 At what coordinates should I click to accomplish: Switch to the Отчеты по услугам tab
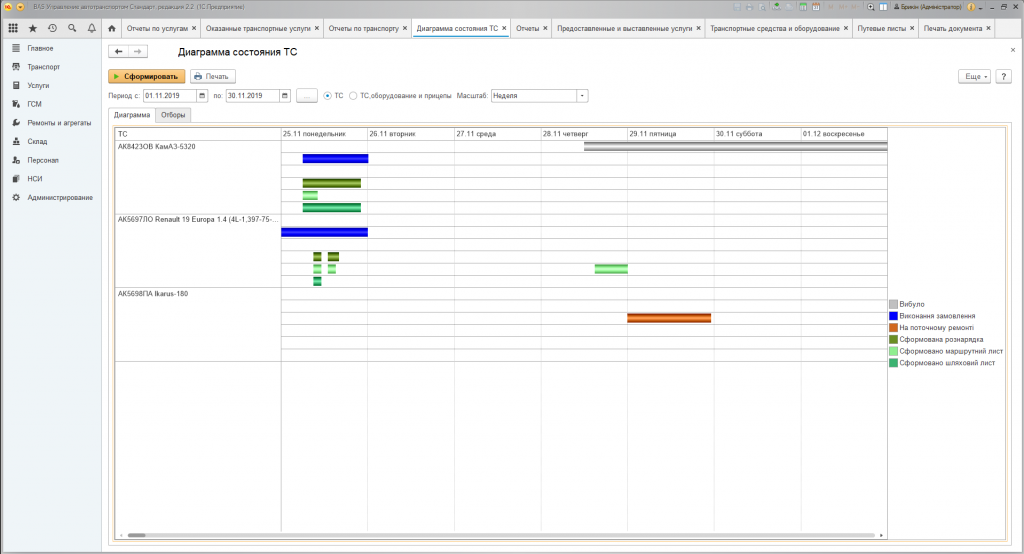click(157, 28)
